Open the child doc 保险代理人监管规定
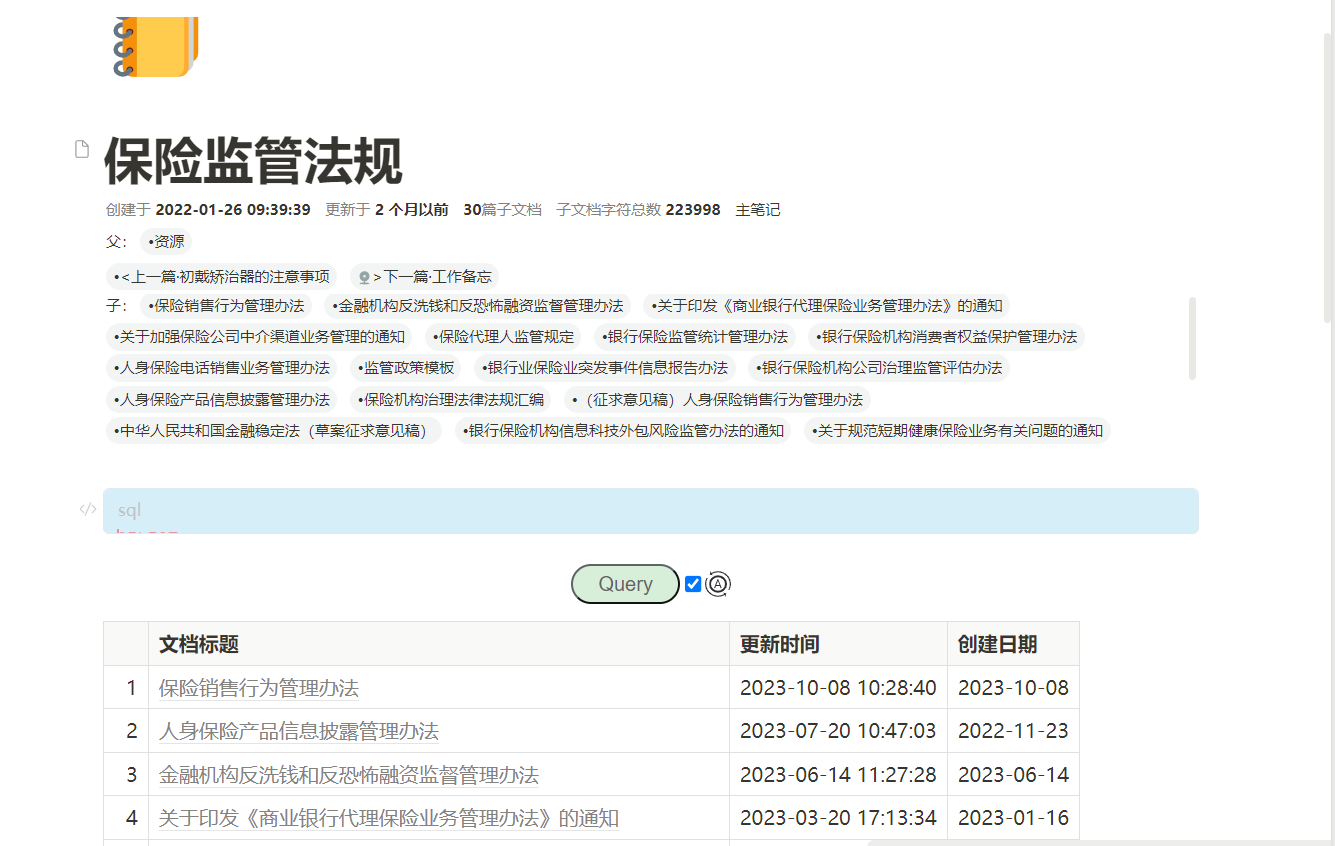This screenshot has width=1335, height=846. [503, 337]
